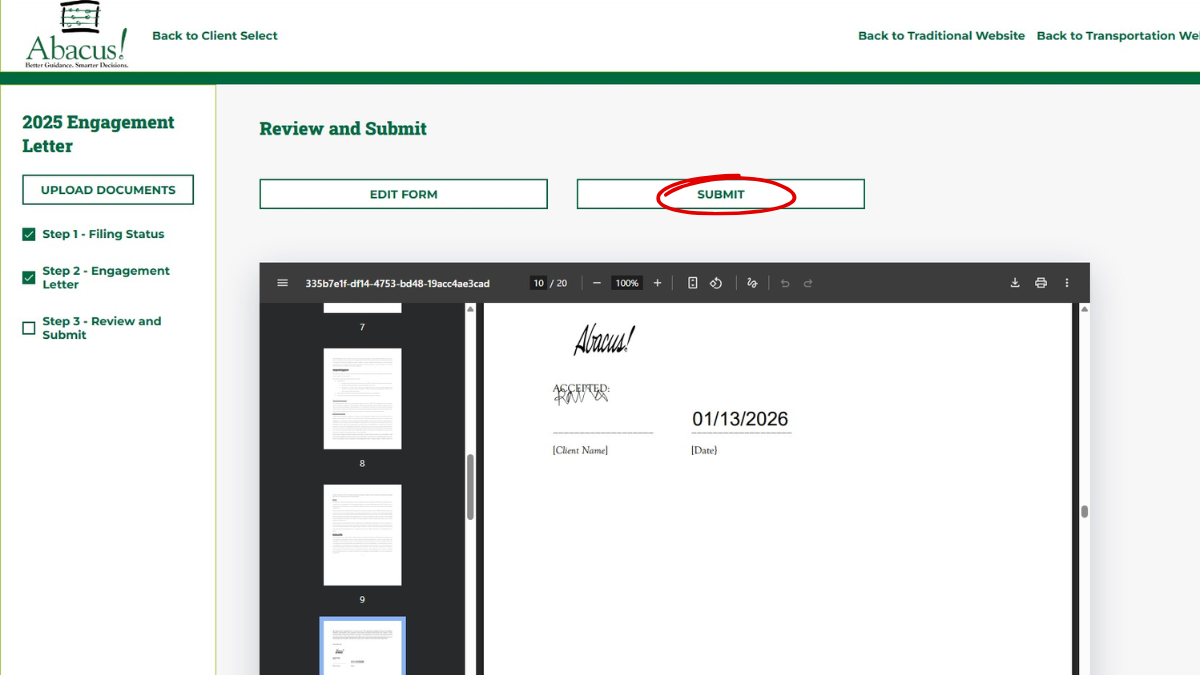Open the PDF more actions menu
The image size is (1200, 675).
[x=1067, y=283]
